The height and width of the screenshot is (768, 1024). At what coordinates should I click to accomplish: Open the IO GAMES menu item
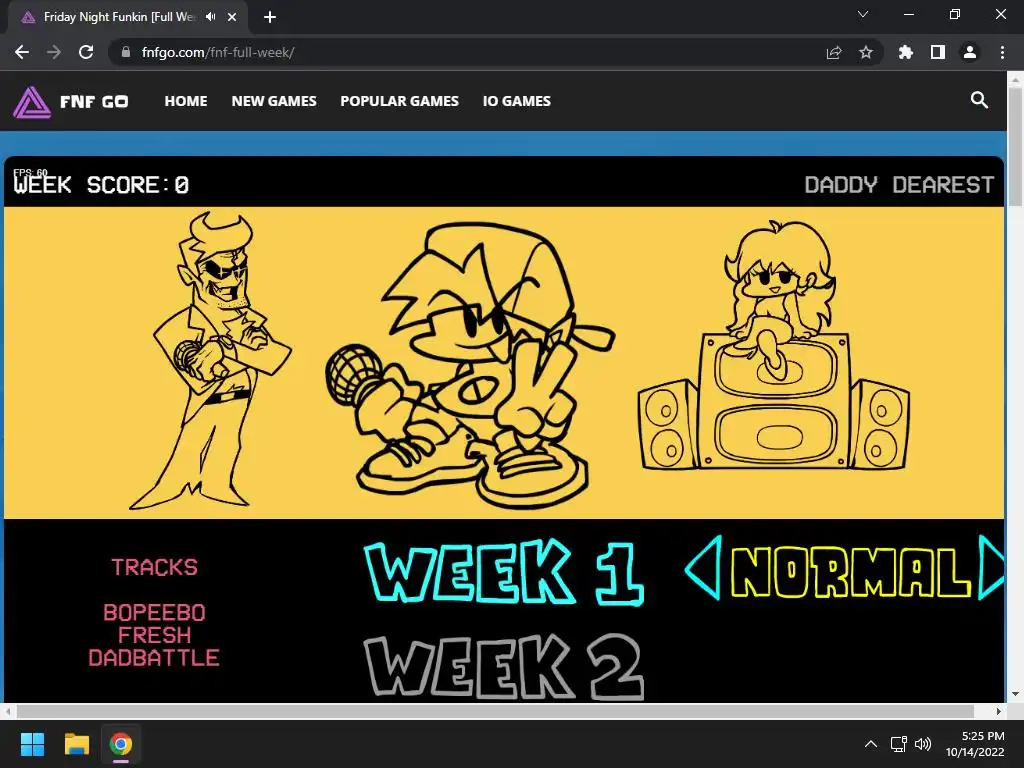(x=517, y=101)
